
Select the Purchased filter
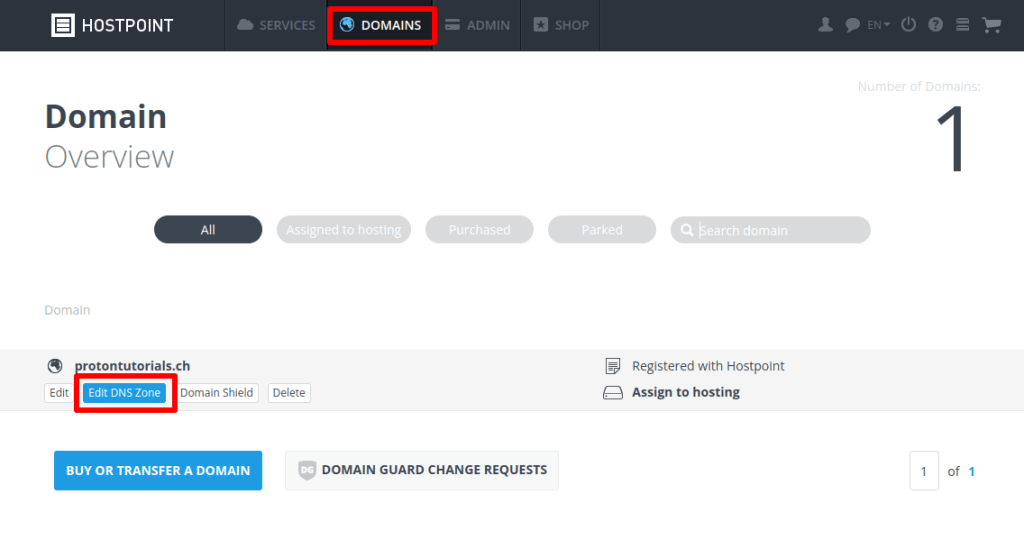point(479,230)
